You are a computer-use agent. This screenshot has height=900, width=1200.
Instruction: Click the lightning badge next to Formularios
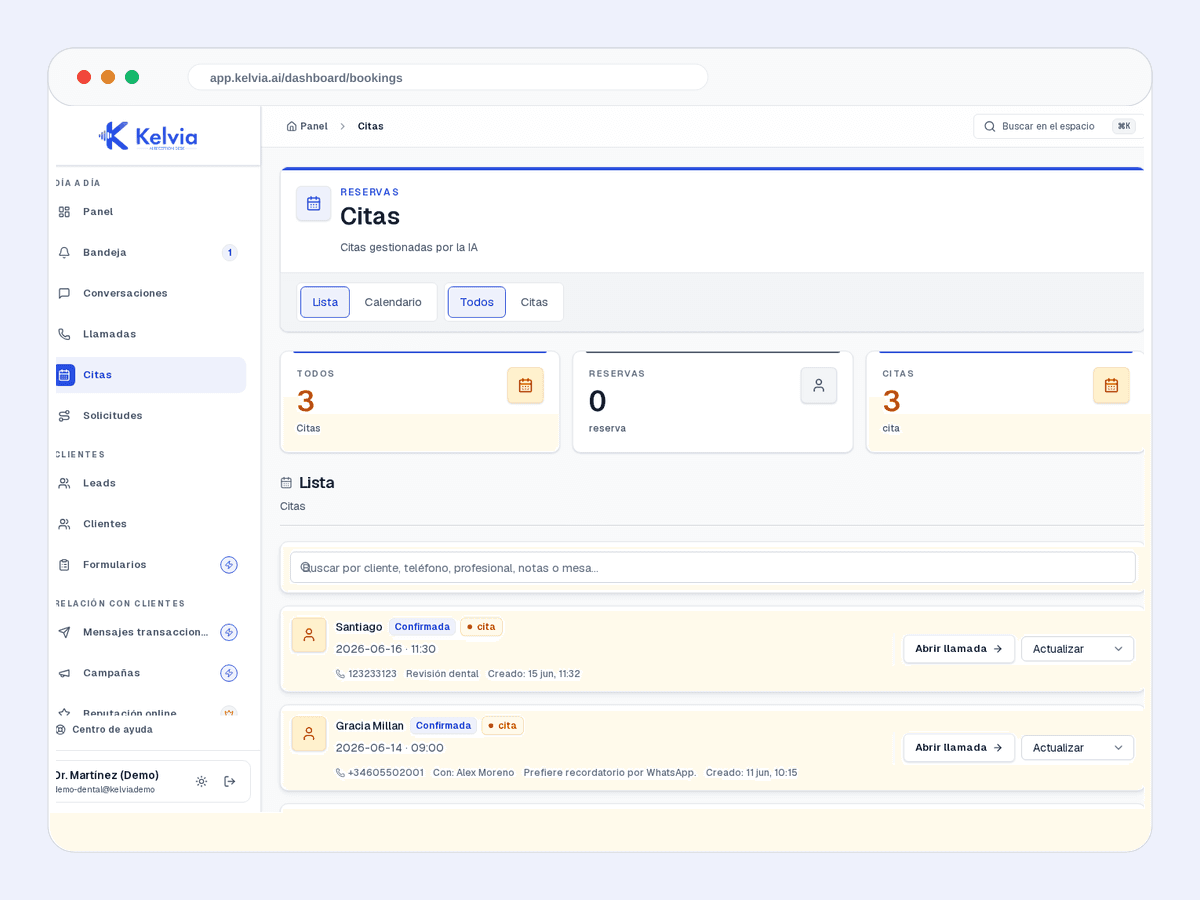(229, 565)
